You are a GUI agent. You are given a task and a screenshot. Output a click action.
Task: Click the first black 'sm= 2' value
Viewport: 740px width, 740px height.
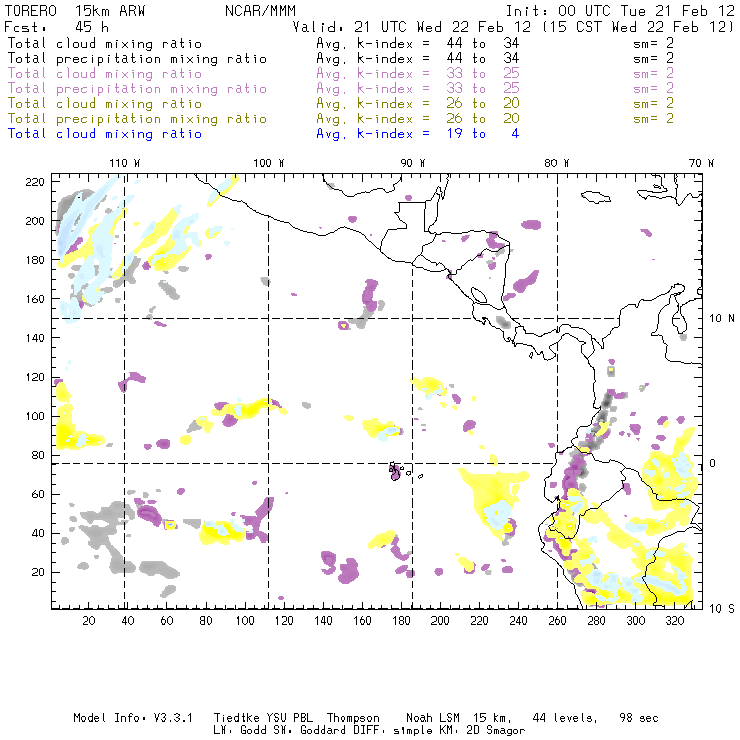coord(653,43)
